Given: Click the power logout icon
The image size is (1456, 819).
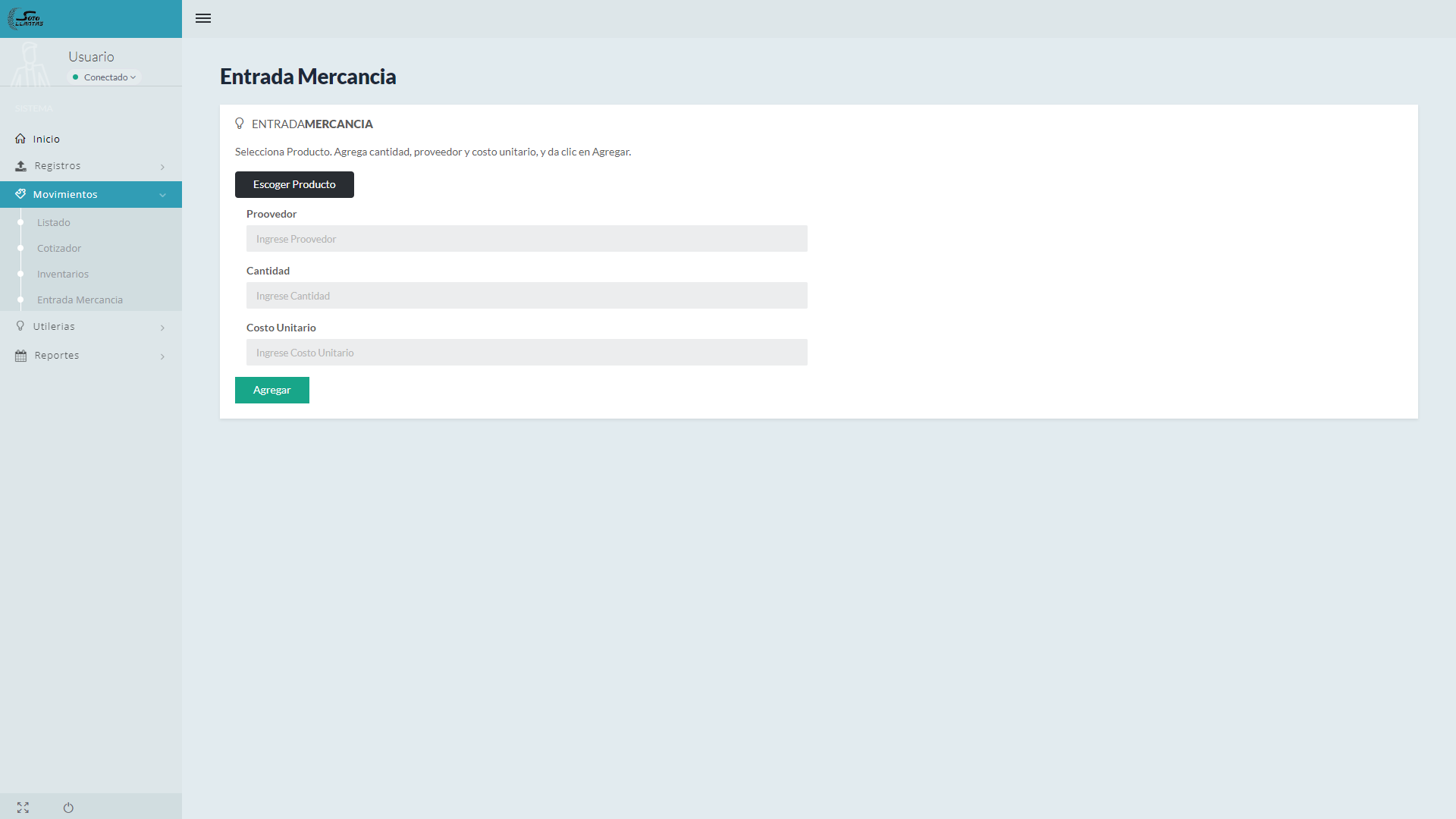Looking at the screenshot, I should [x=68, y=808].
